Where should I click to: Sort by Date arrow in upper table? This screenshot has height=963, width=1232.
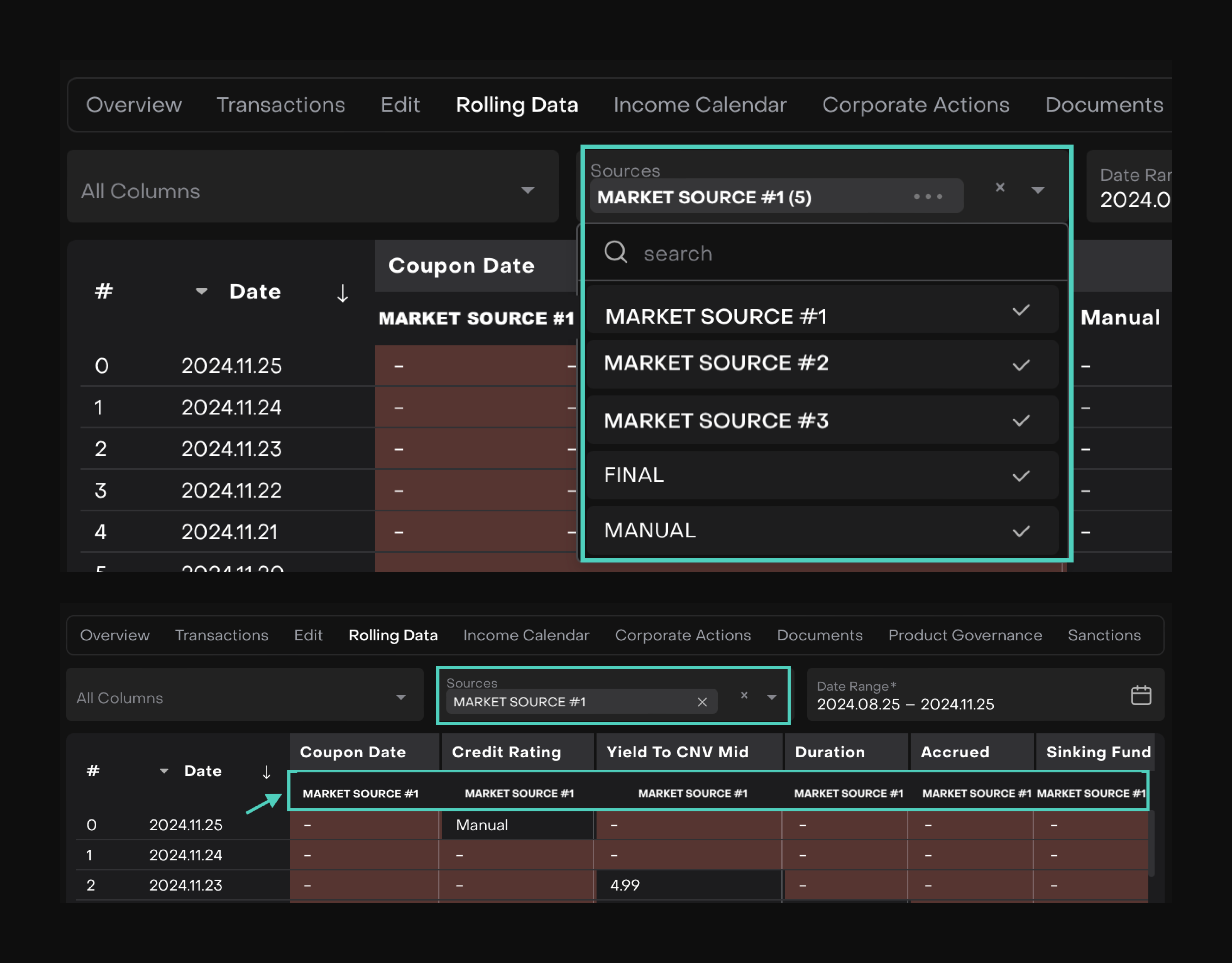pos(342,293)
